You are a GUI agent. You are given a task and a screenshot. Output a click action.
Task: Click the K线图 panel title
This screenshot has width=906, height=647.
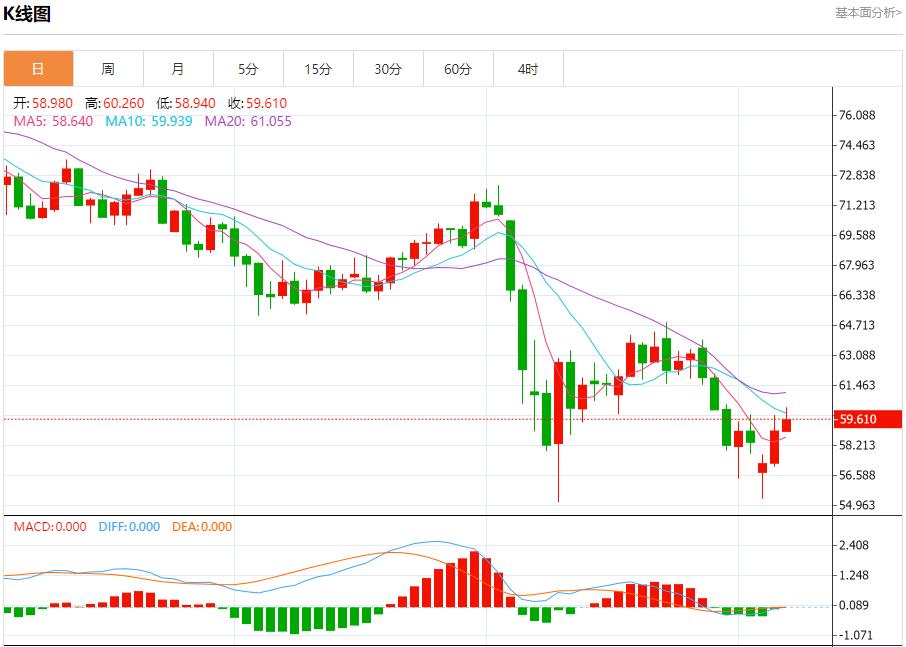click(x=27, y=14)
